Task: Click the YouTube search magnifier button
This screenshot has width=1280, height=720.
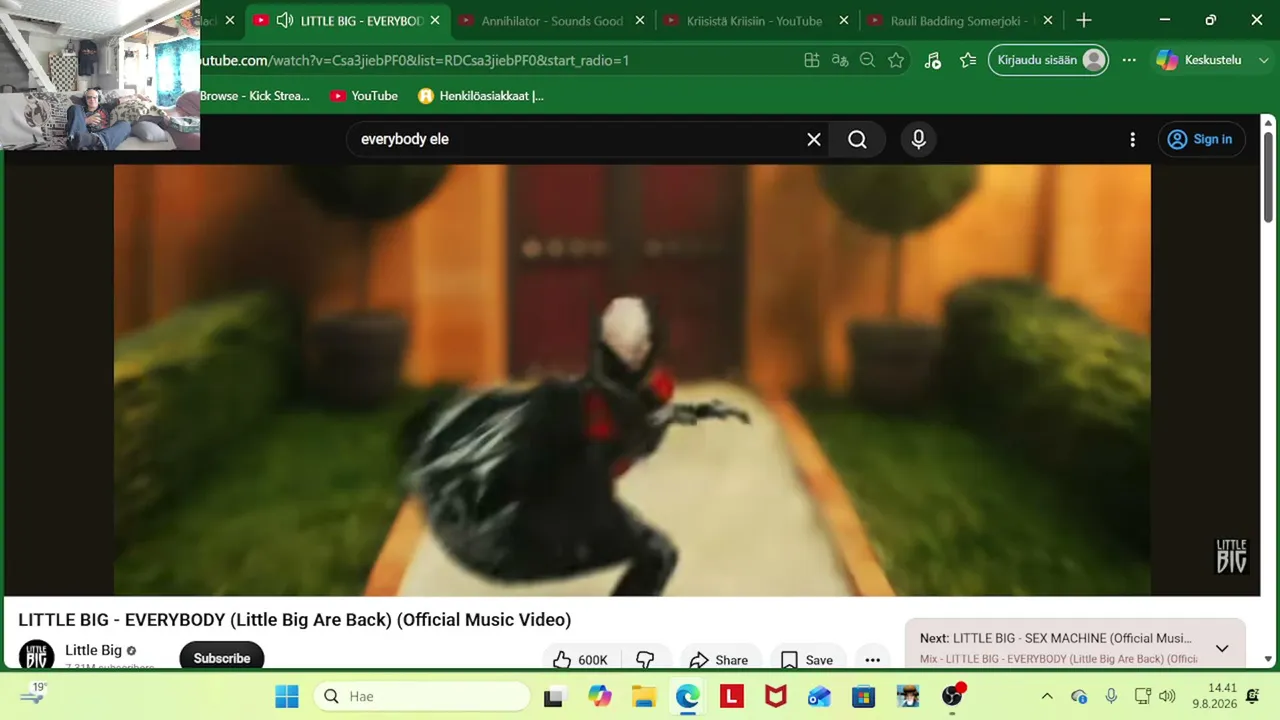Action: 858,140
